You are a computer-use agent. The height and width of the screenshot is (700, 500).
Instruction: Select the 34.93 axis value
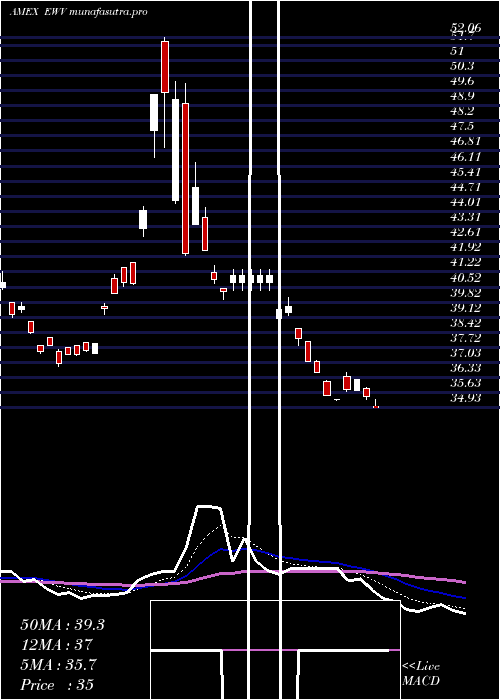pyautogui.click(x=465, y=398)
